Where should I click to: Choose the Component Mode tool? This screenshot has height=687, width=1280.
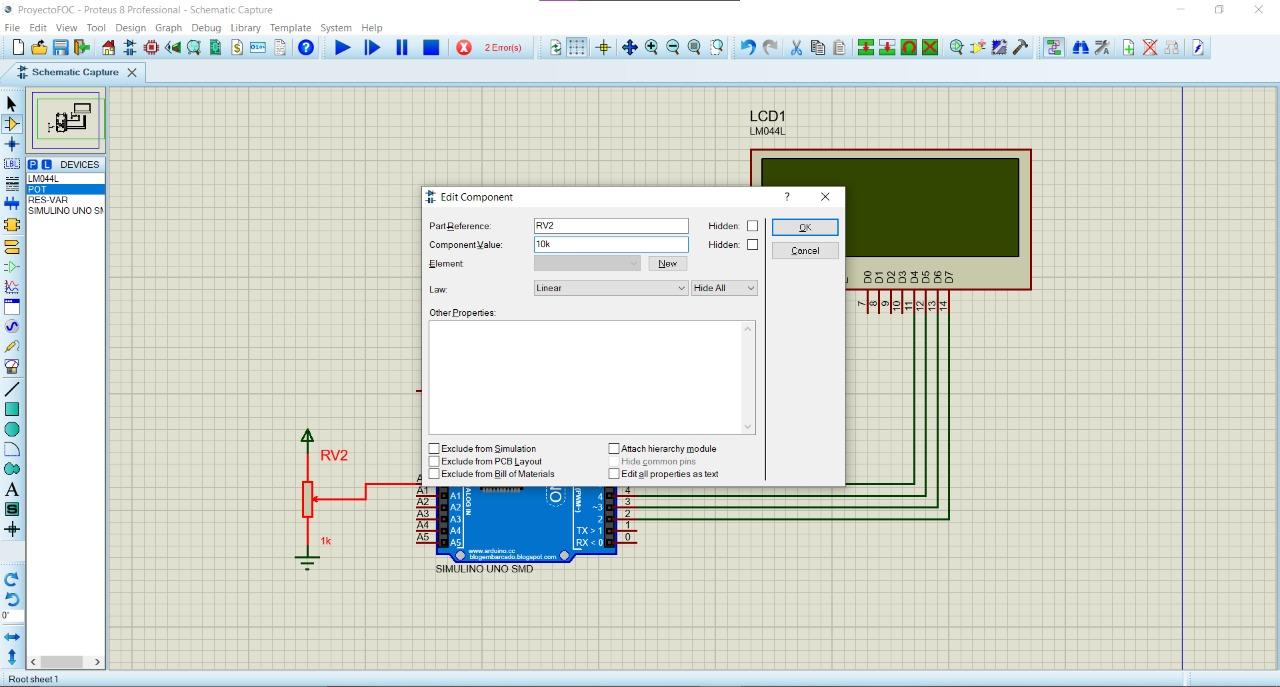(x=12, y=124)
